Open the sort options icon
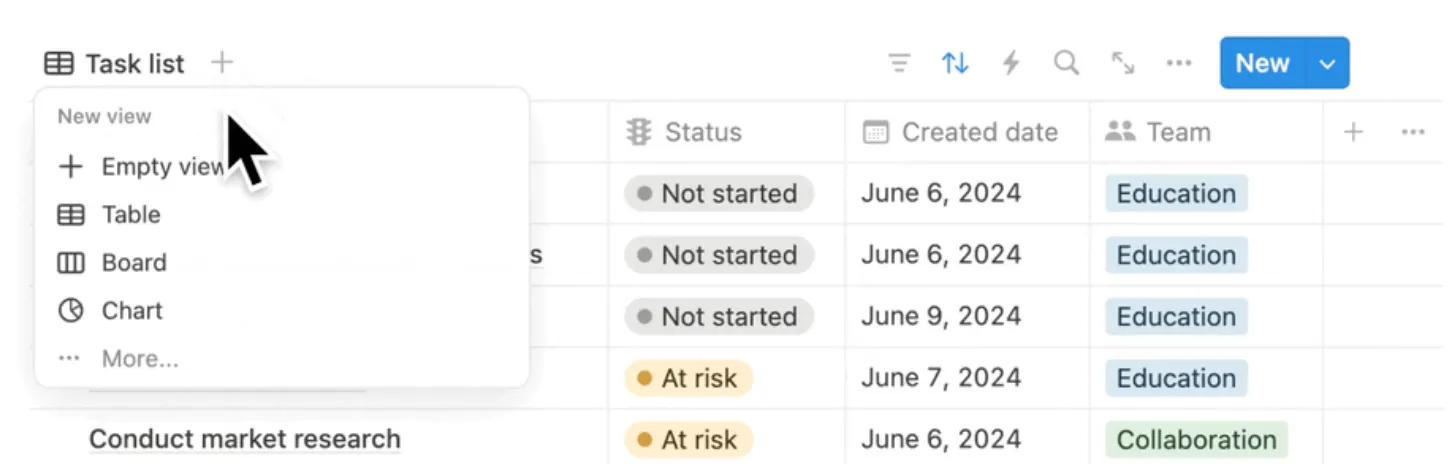 (955, 64)
